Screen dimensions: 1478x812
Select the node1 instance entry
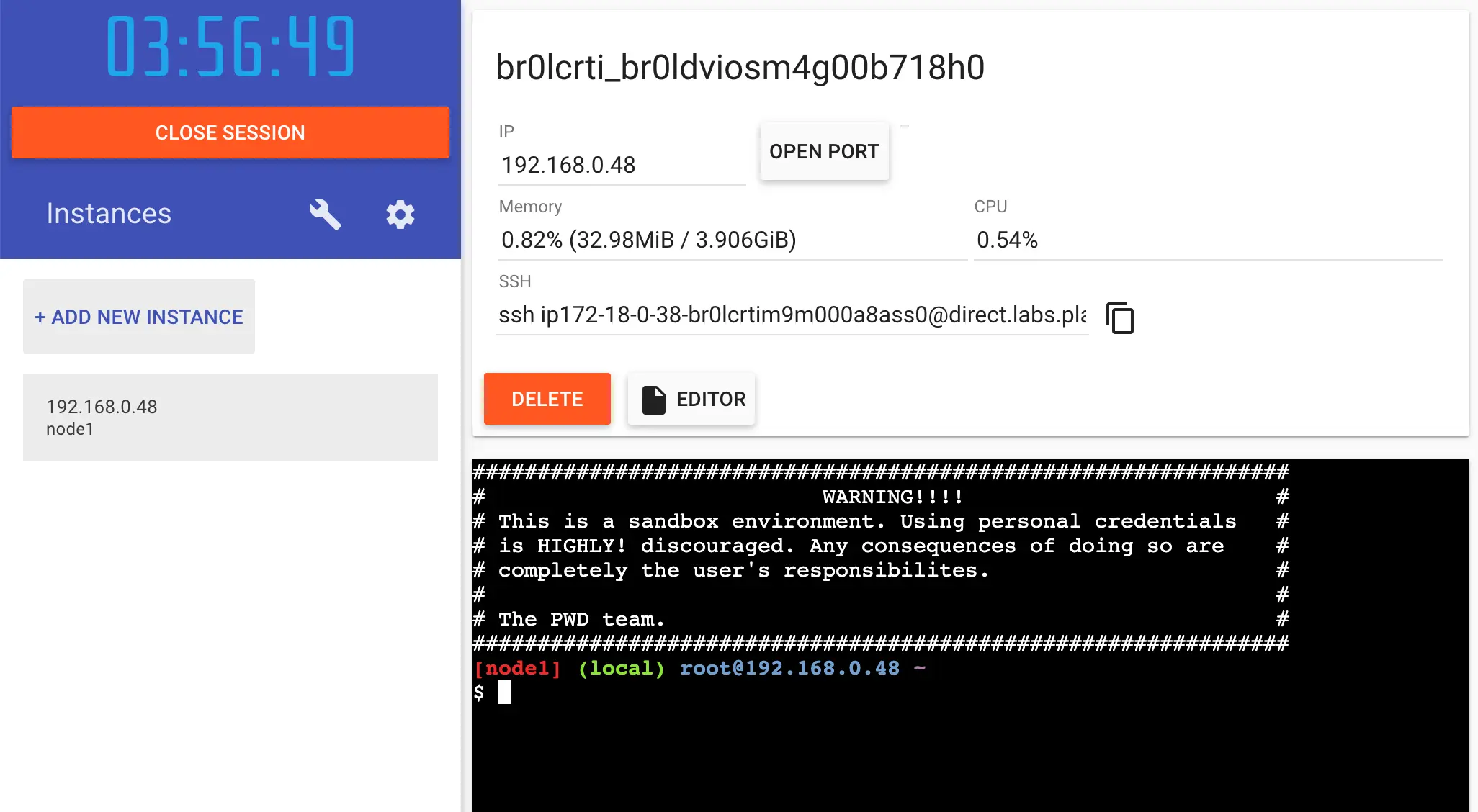point(231,416)
